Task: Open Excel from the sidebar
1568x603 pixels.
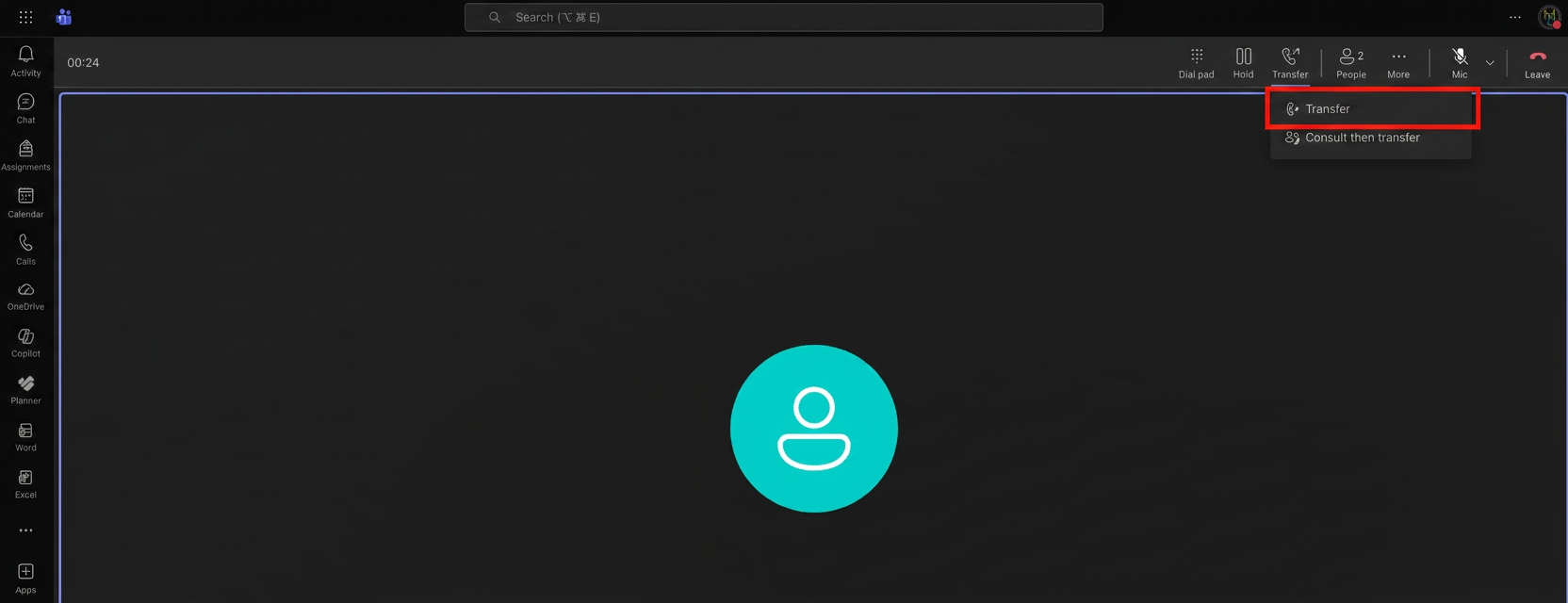Action: pos(25,484)
